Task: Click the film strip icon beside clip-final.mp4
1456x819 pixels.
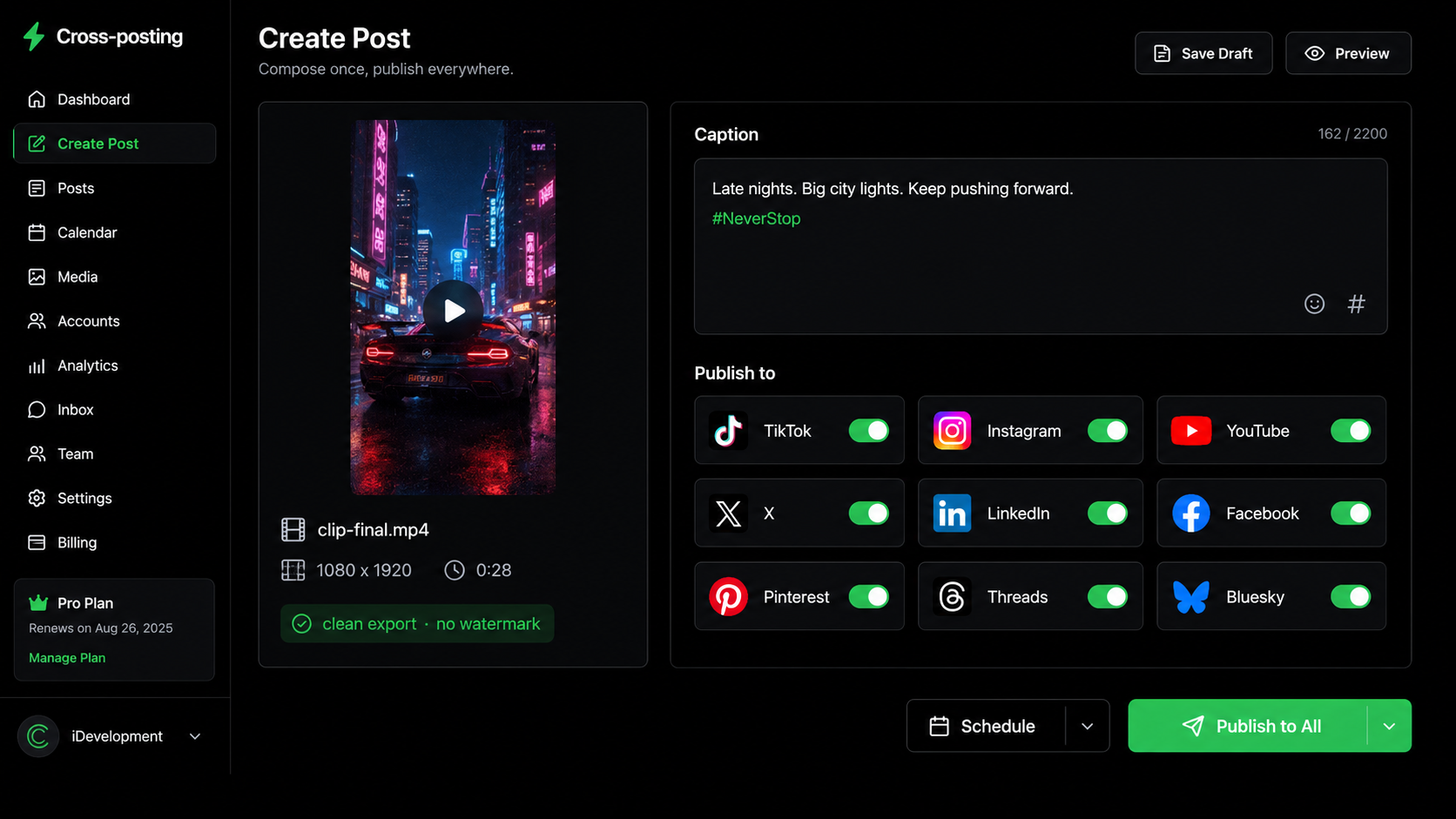Action: 293,529
